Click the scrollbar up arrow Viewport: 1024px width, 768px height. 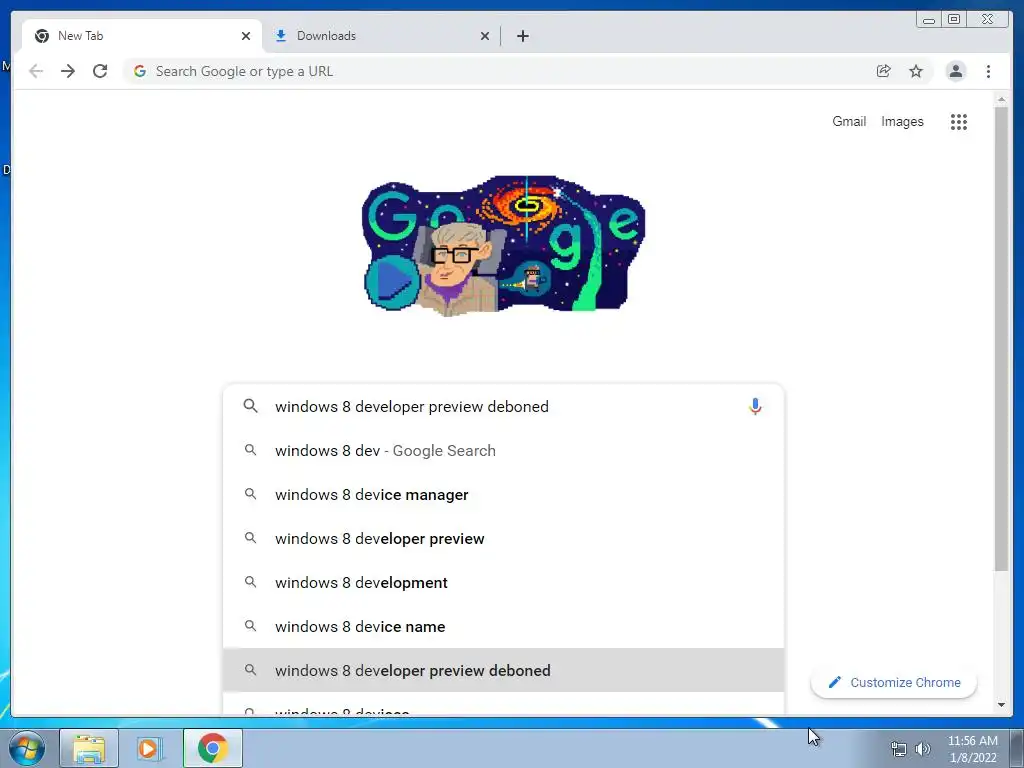click(1001, 99)
